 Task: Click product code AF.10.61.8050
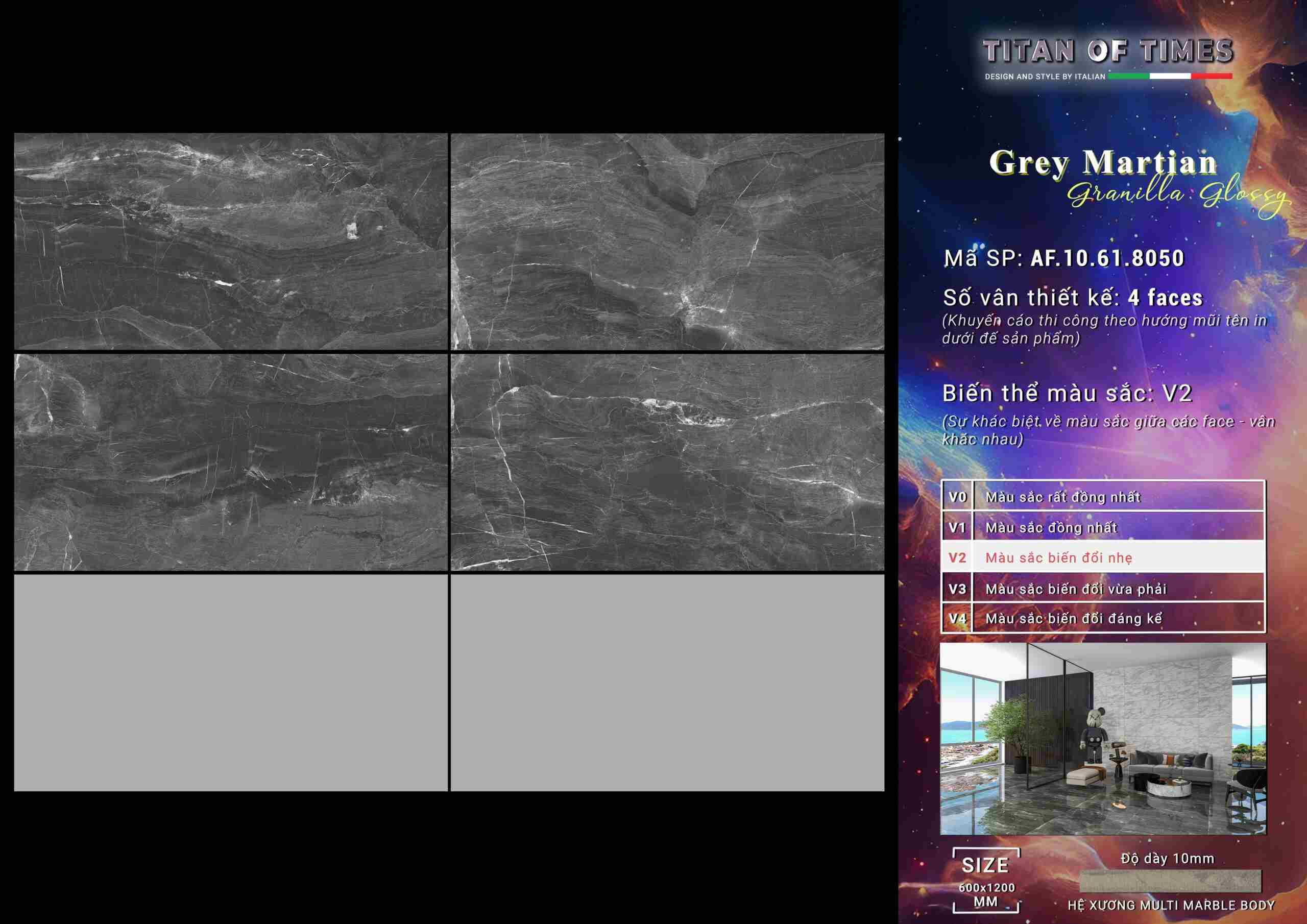coord(1107,258)
